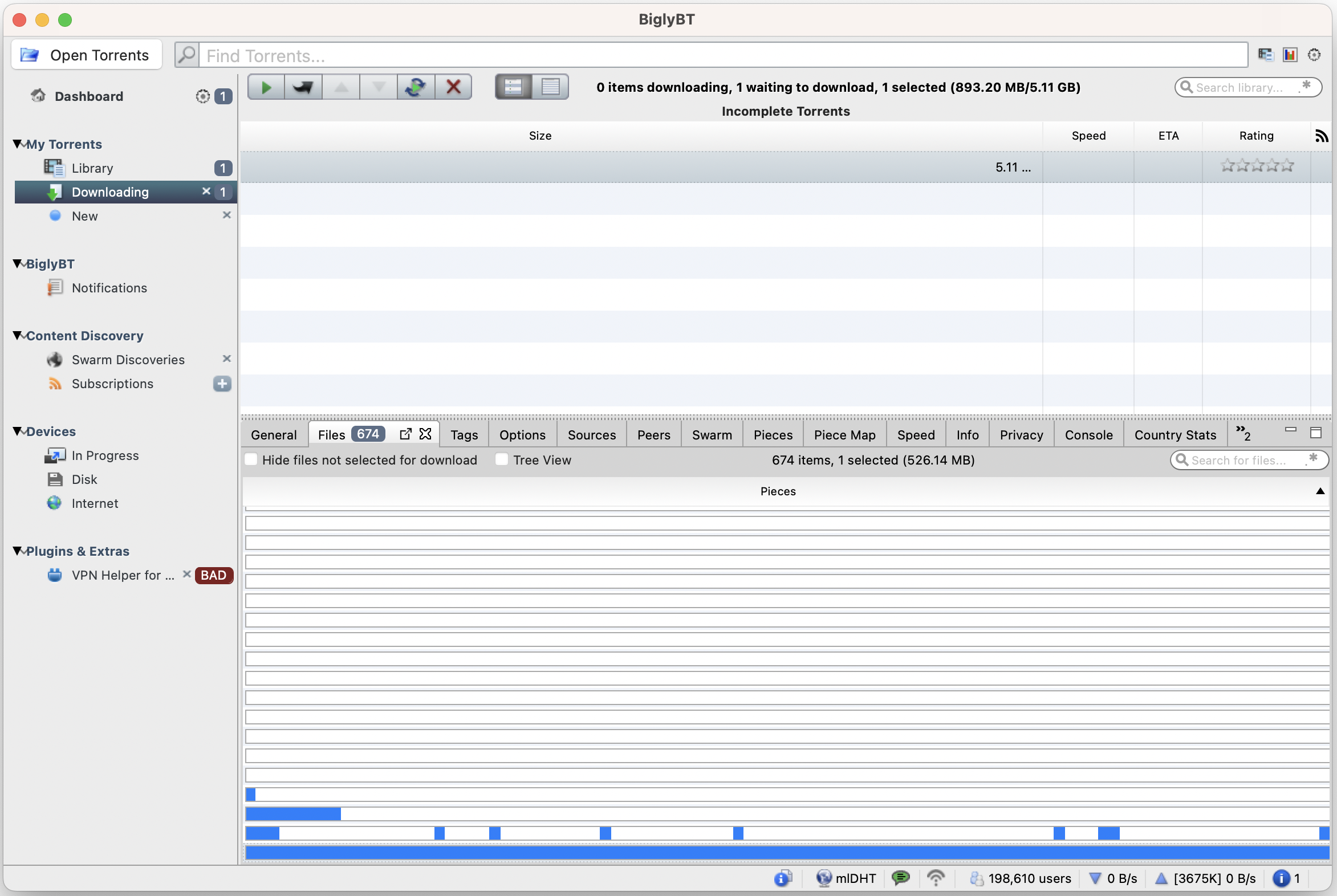
Task: Enable Tree View for the files list
Action: point(501,459)
